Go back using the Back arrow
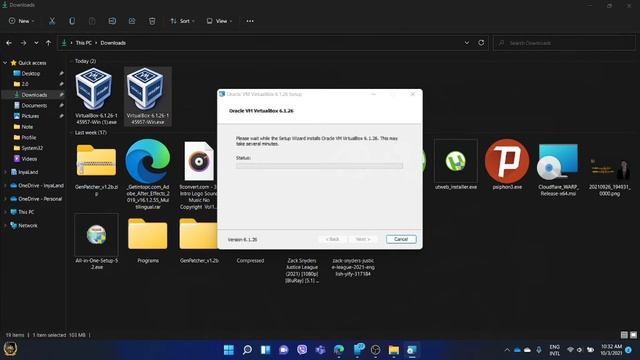The image size is (640, 360). coord(9,43)
